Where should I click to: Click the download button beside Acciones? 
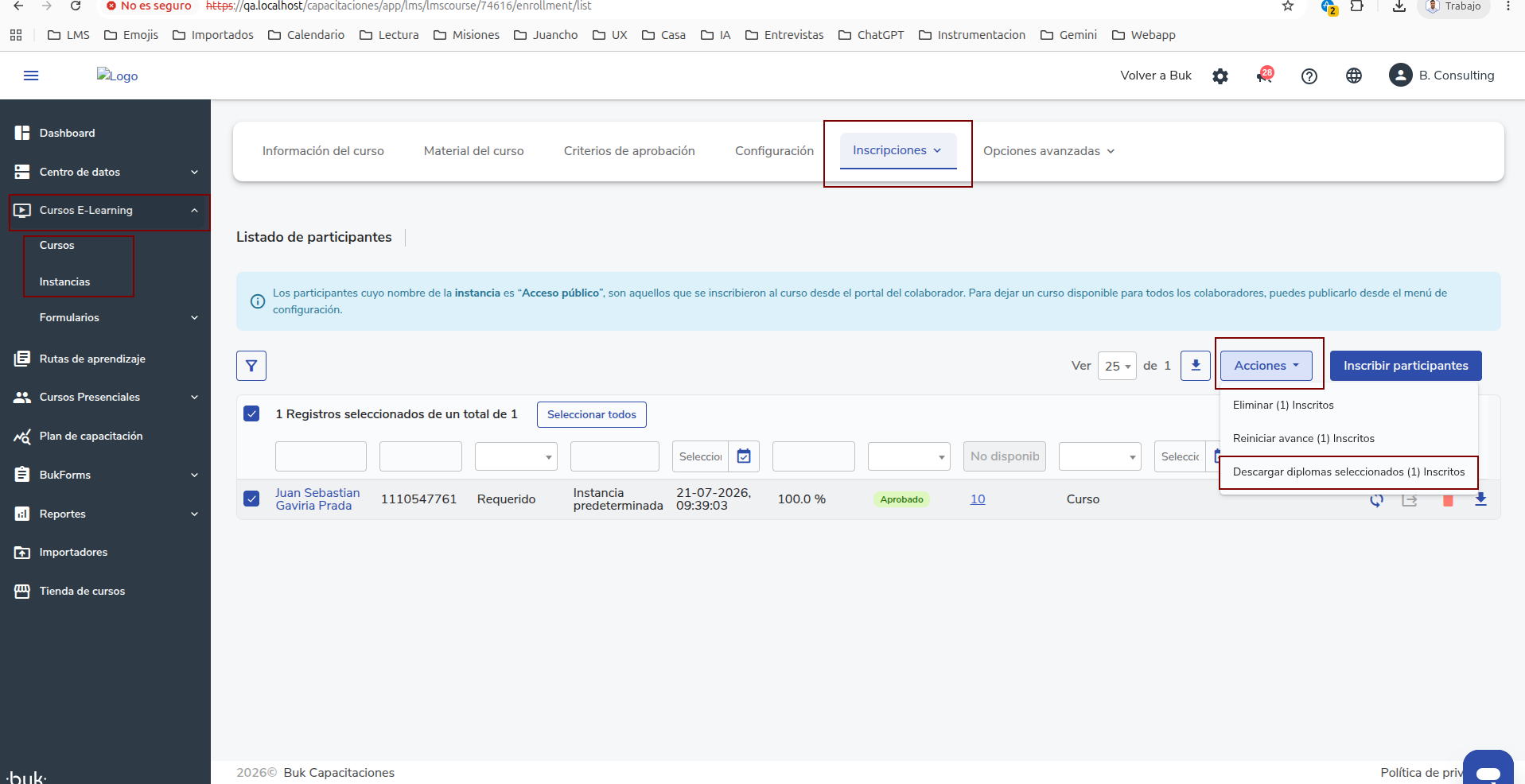click(1196, 366)
